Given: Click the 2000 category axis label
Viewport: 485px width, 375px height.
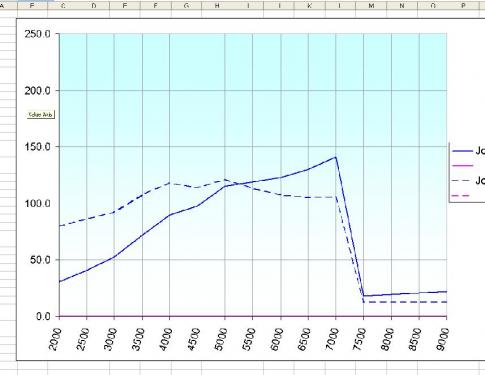Looking at the screenshot, I should (55, 339).
